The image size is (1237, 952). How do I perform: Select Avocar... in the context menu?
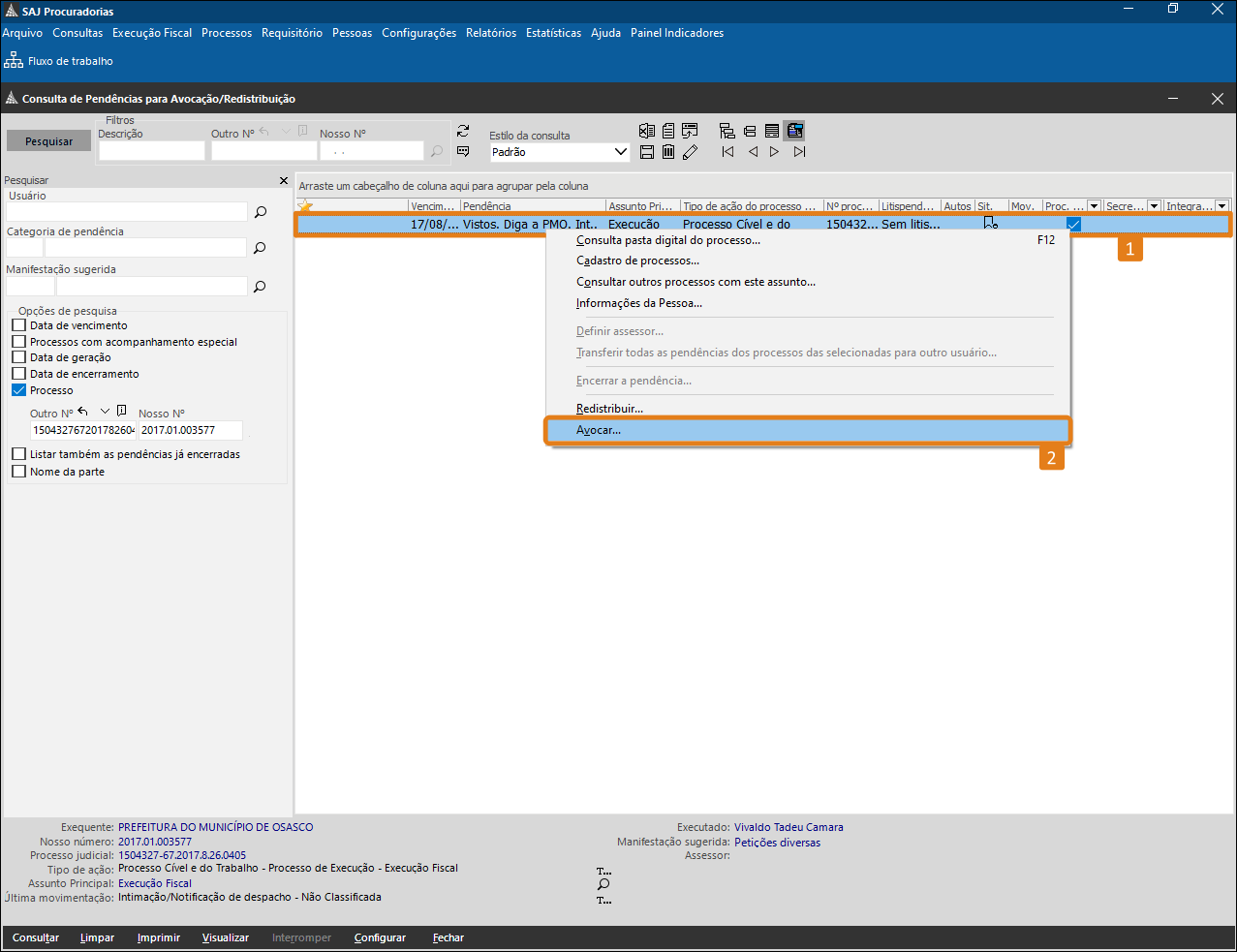pos(599,430)
